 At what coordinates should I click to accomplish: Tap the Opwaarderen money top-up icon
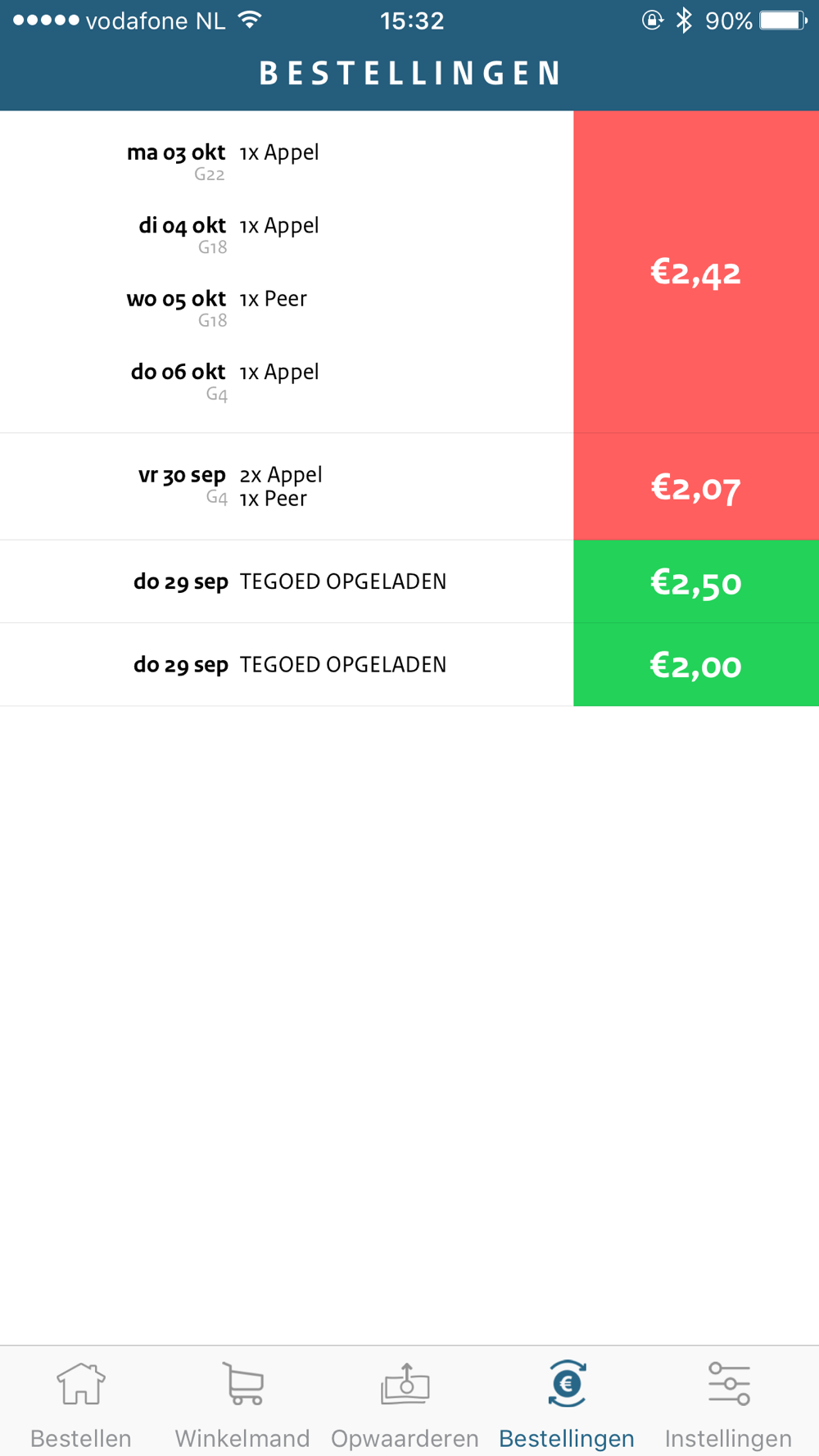(405, 1383)
